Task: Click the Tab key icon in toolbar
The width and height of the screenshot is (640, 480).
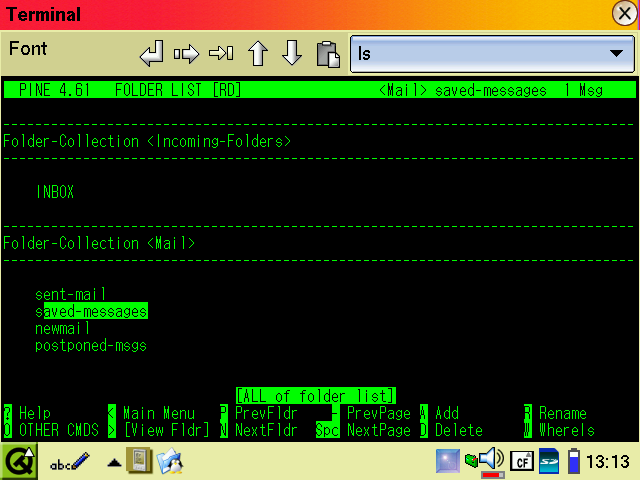Action: point(221,53)
